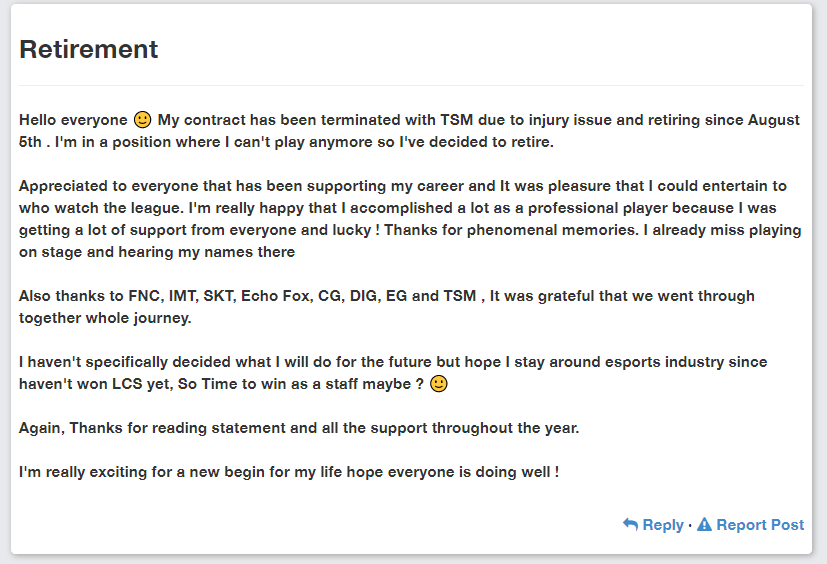Image resolution: width=827 pixels, height=564 pixels.
Task: Click the phrase together whole journey
Action: tap(105, 318)
